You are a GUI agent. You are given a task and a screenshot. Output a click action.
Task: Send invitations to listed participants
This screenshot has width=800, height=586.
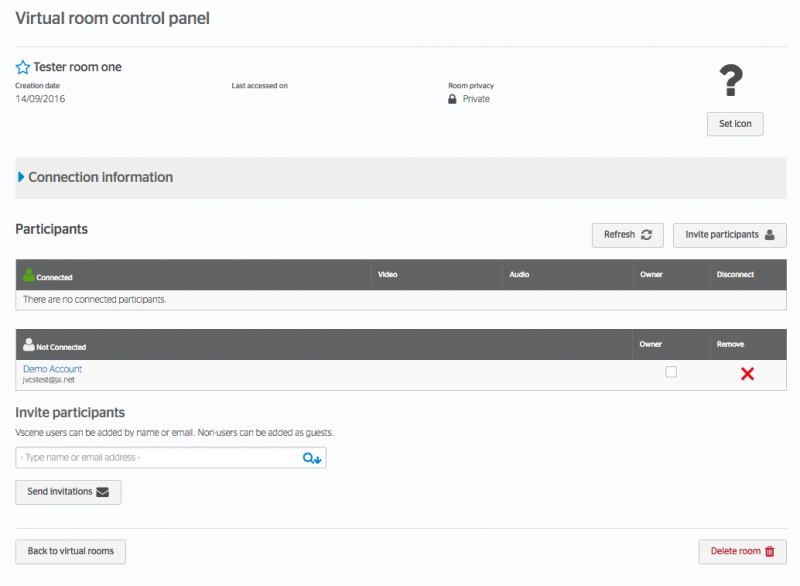[x=68, y=492]
